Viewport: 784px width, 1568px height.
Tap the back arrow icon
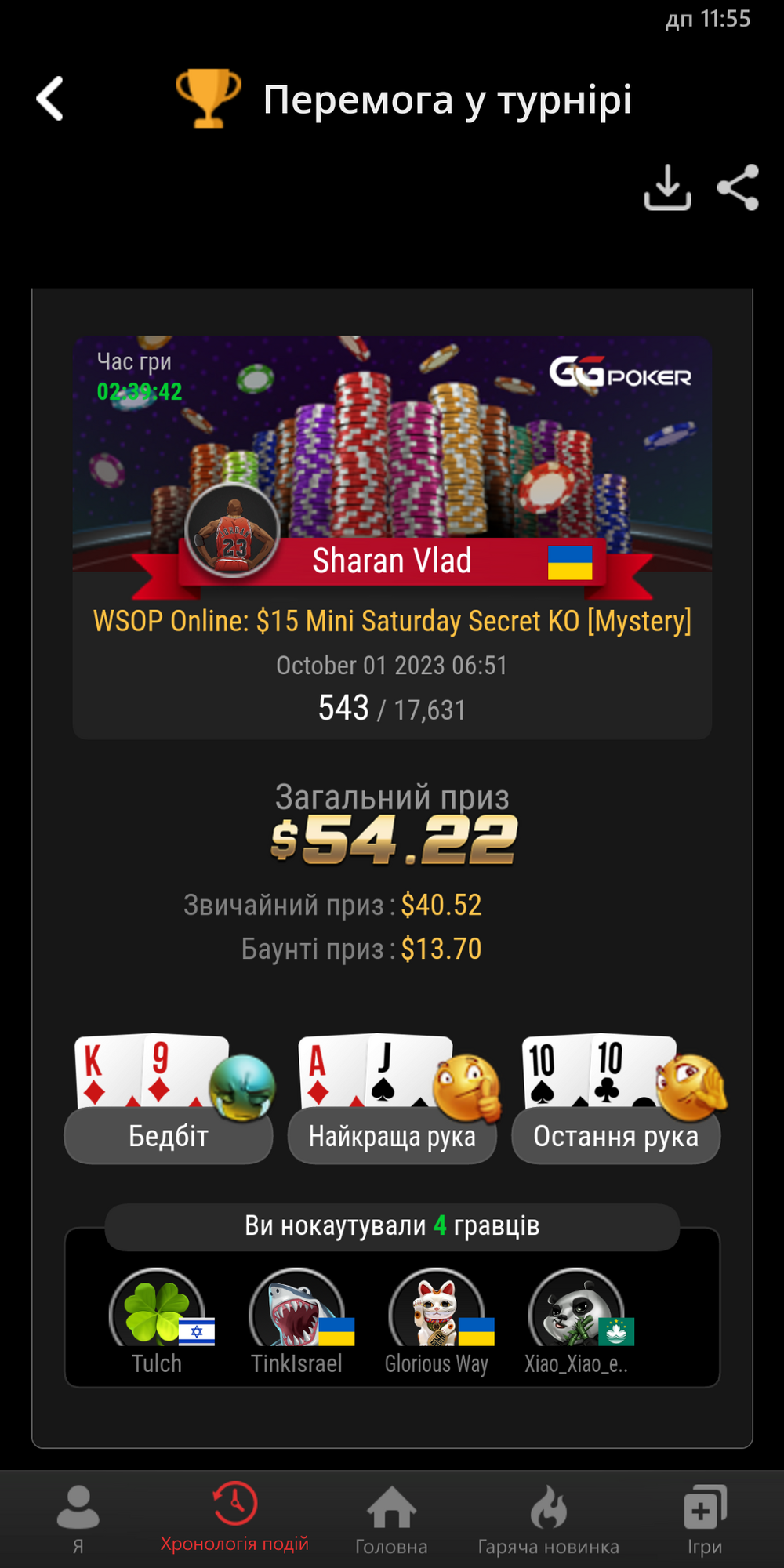(x=50, y=99)
